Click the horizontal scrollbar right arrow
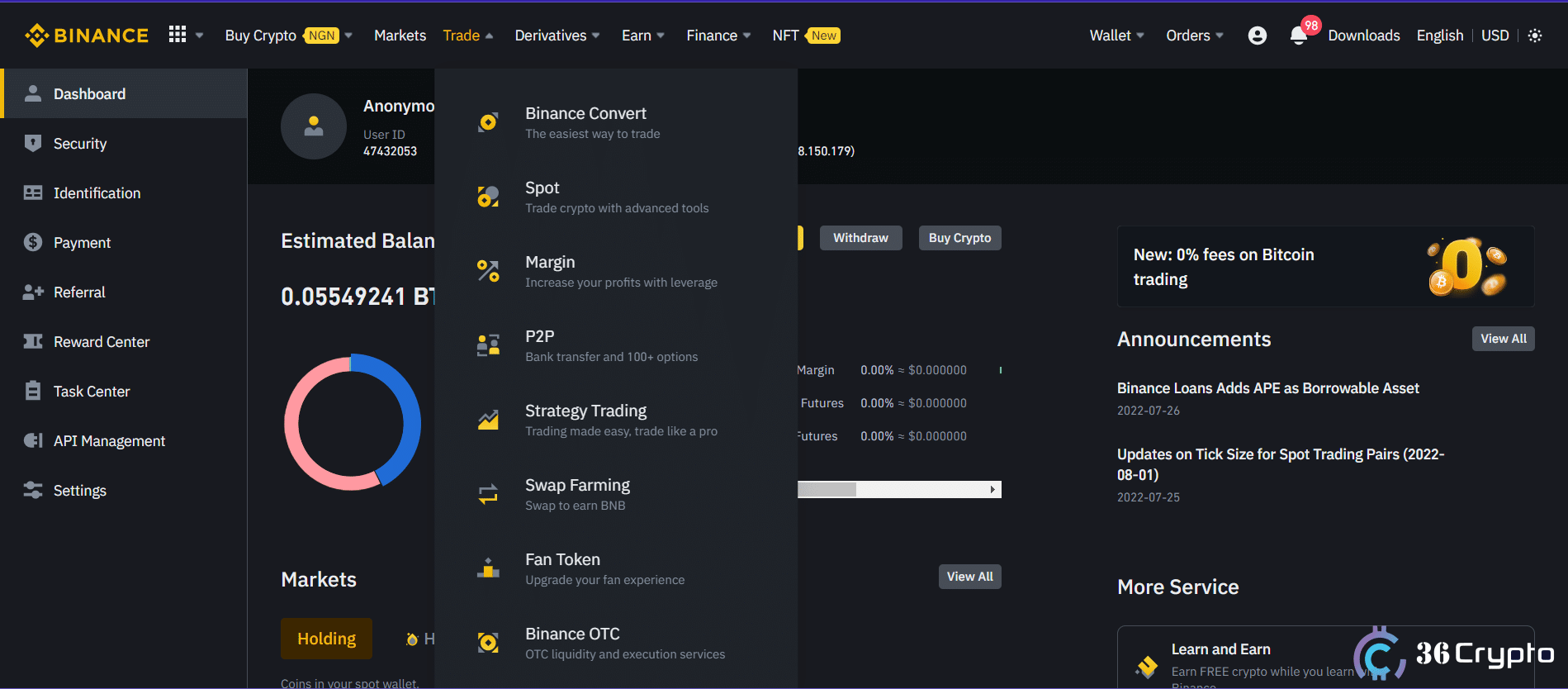 (992, 490)
